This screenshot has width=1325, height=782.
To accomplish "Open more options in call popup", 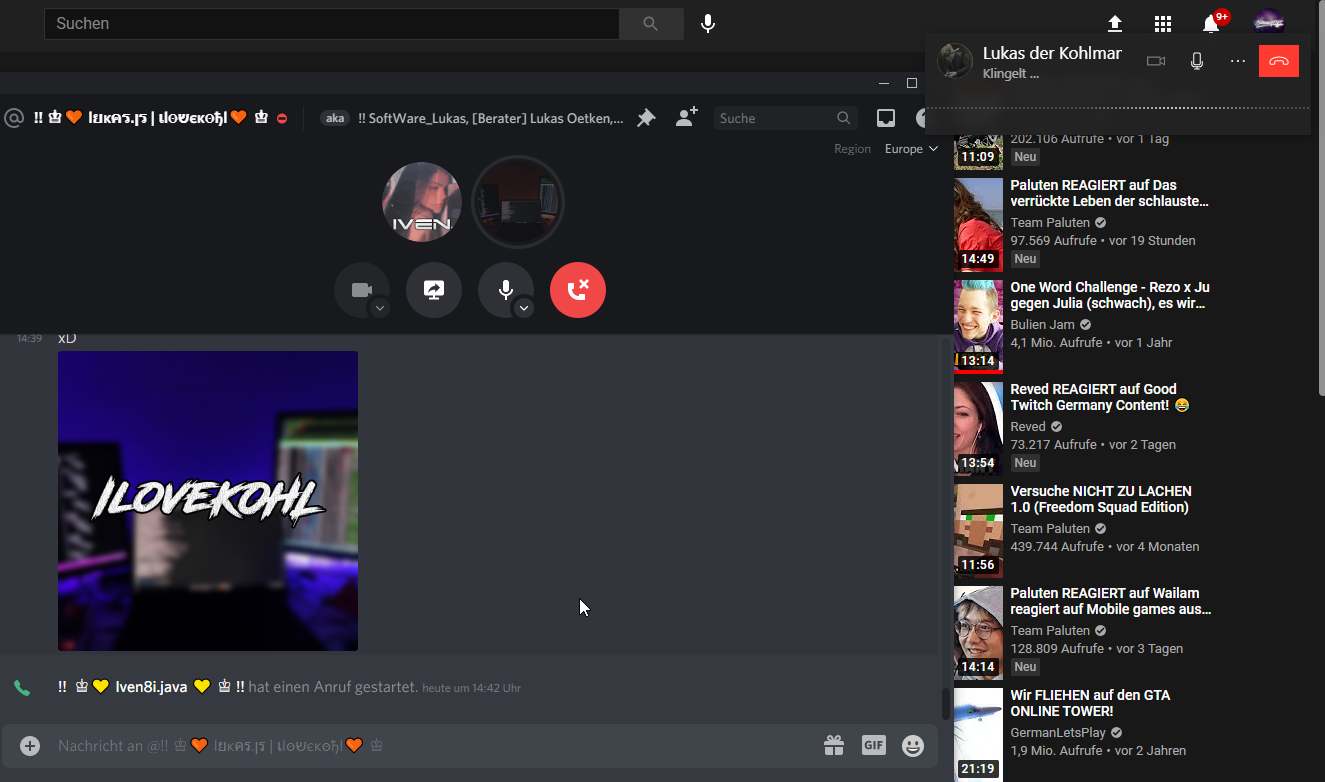I will 1238,61.
